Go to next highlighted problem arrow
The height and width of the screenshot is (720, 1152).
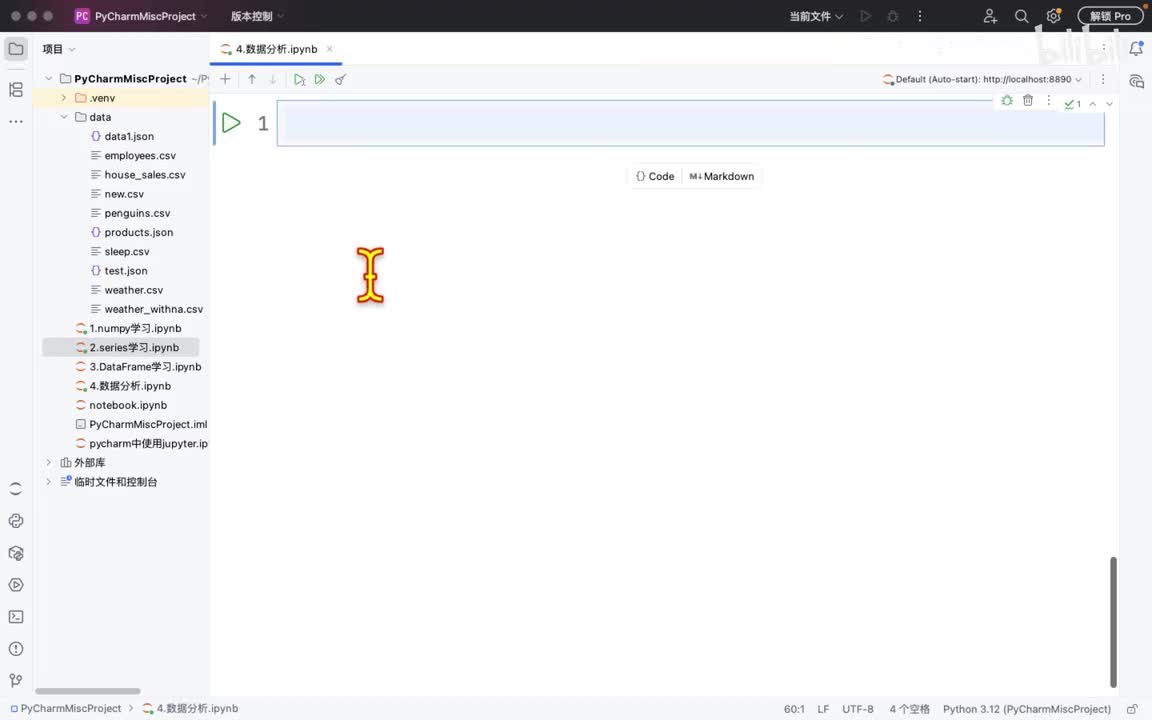[1109, 104]
